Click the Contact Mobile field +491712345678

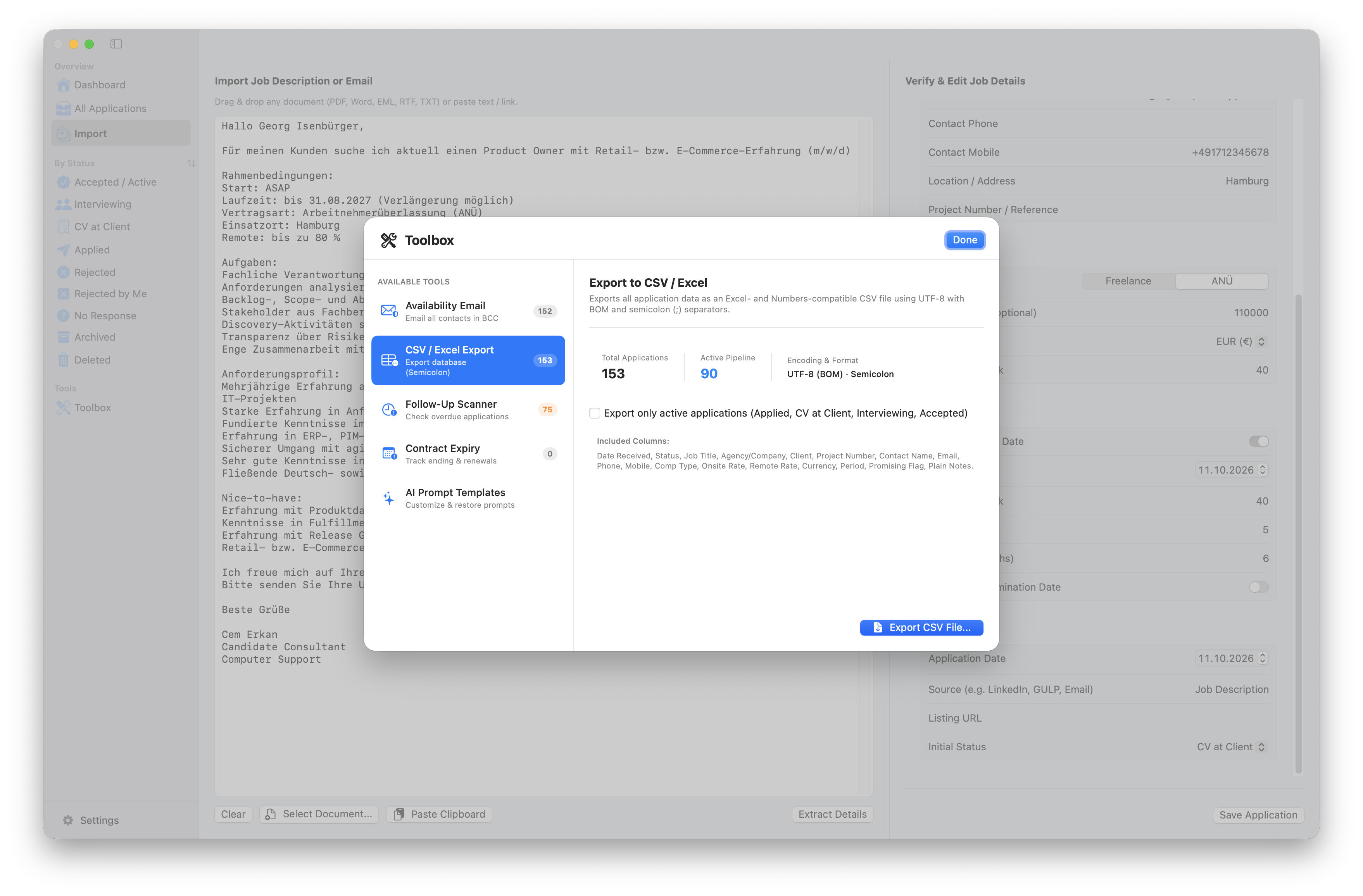click(1098, 152)
